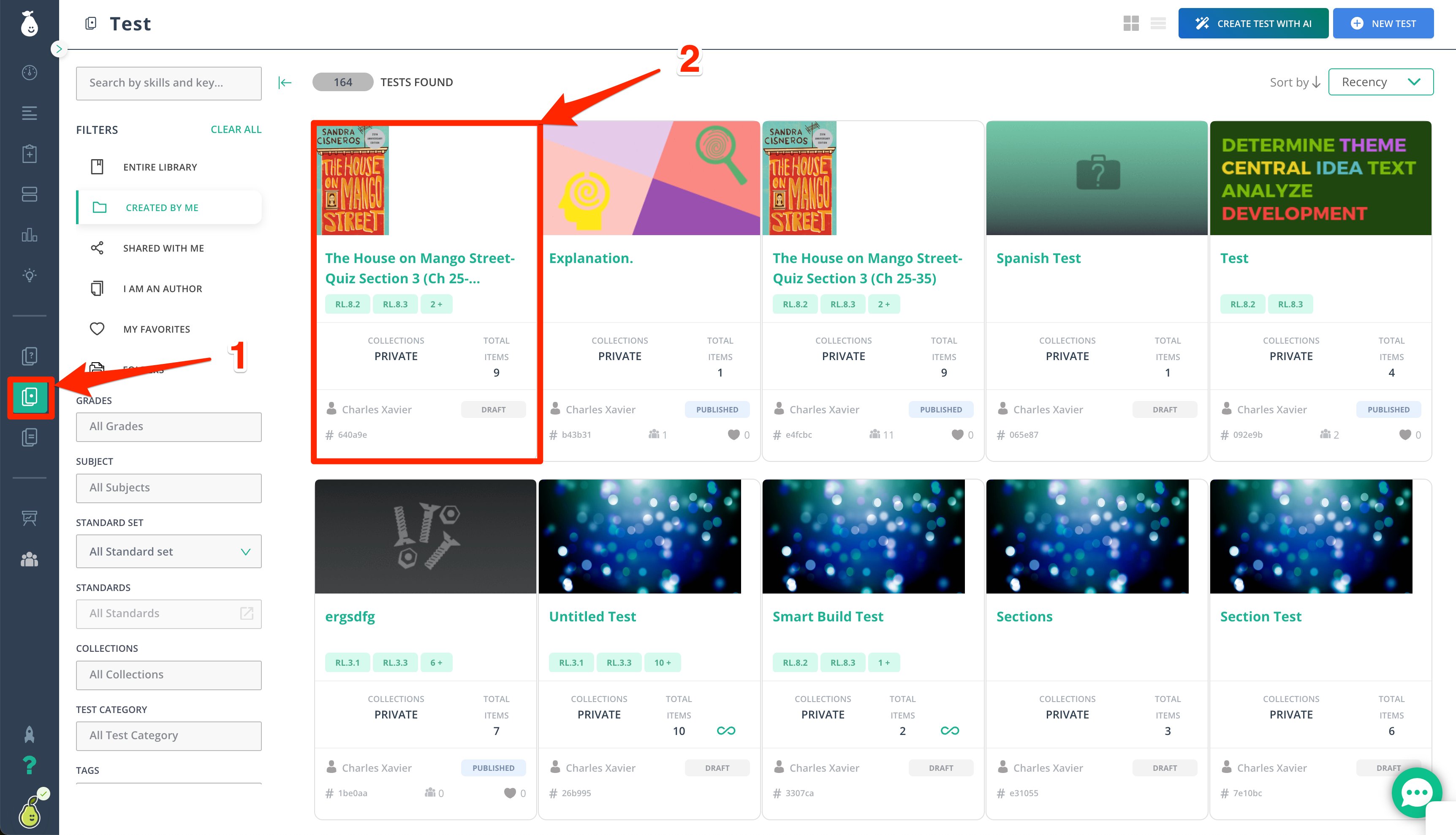1456x835 pixels.
Task: Open the question document icon in the sidebar
Action: pos(29,356)
